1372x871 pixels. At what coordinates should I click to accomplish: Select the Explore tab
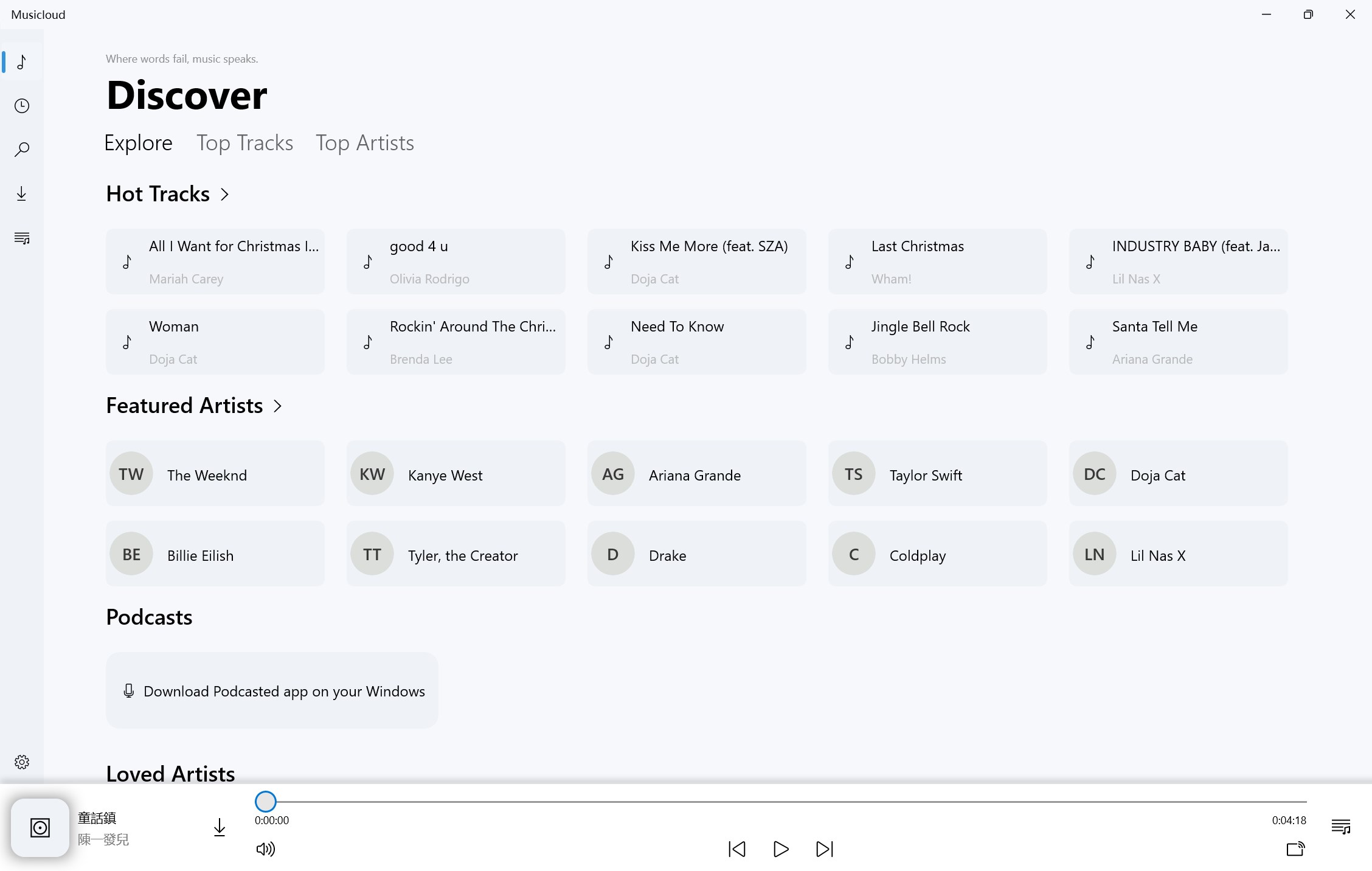[x=138, y=142]
